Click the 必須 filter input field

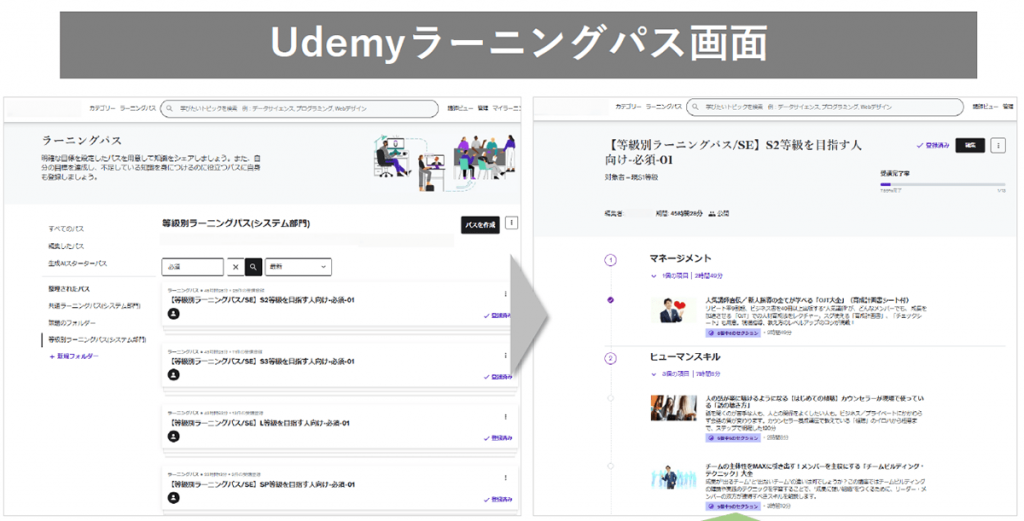[x=193, y=267]
